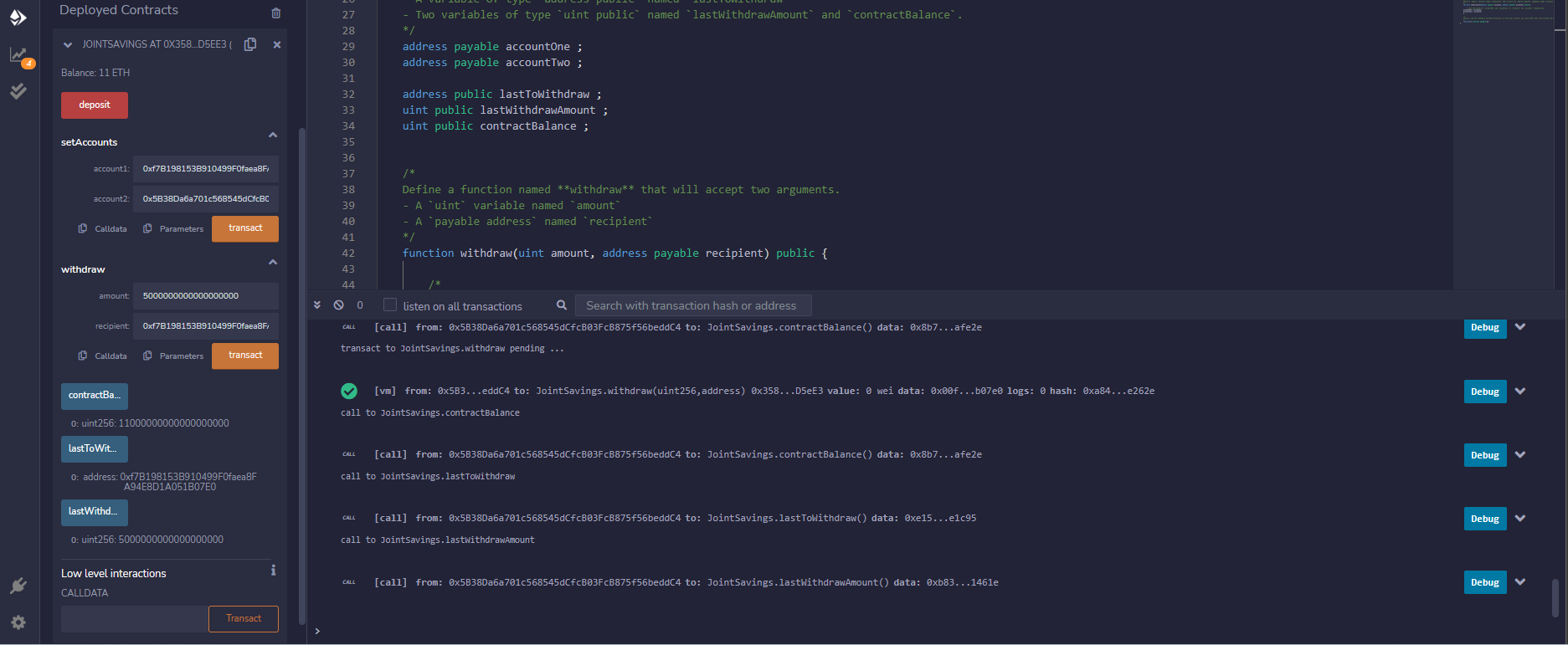Open the Settings gear icon
The image size is (1568, 645).
[18, 622]
